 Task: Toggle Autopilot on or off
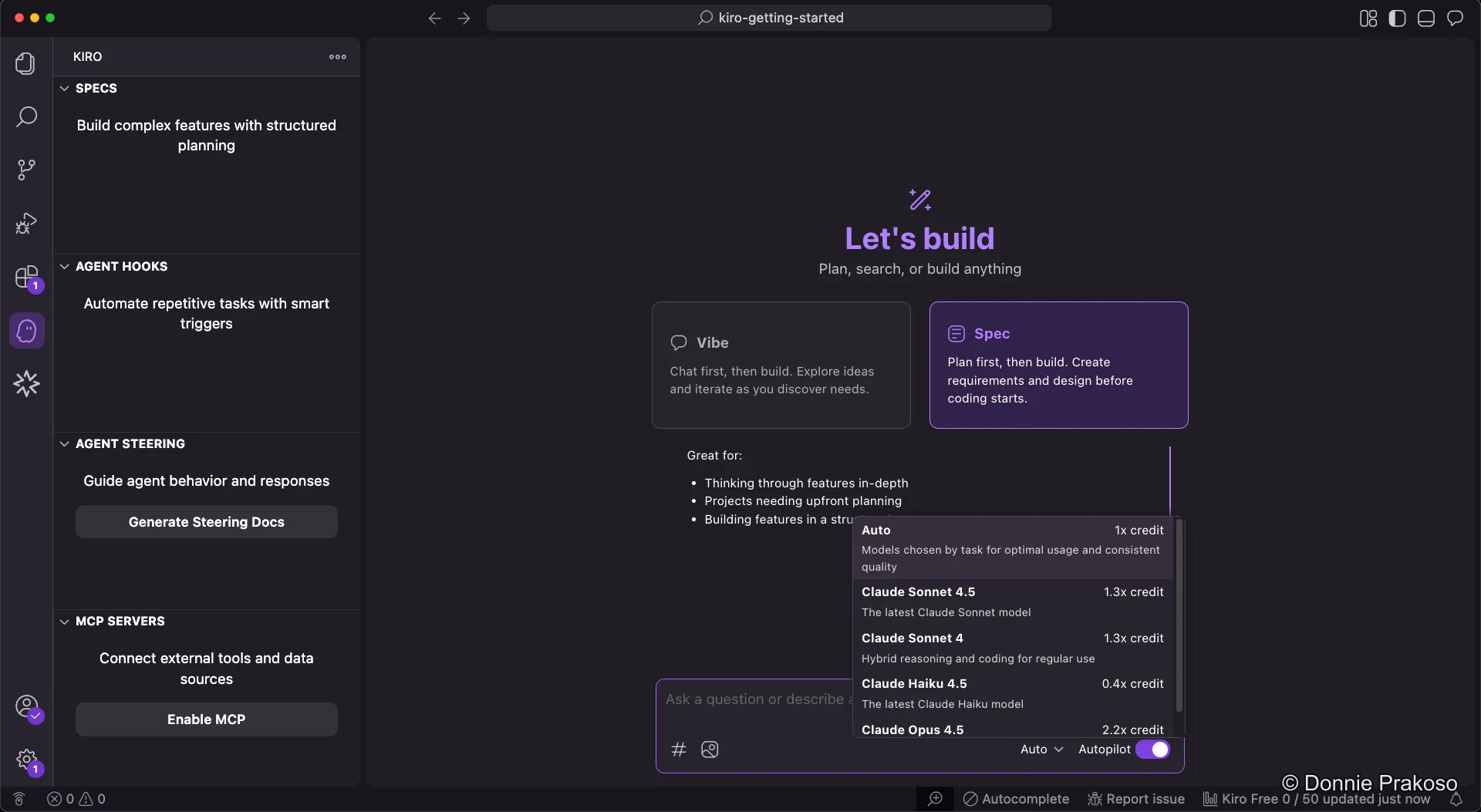point(1152,749)
